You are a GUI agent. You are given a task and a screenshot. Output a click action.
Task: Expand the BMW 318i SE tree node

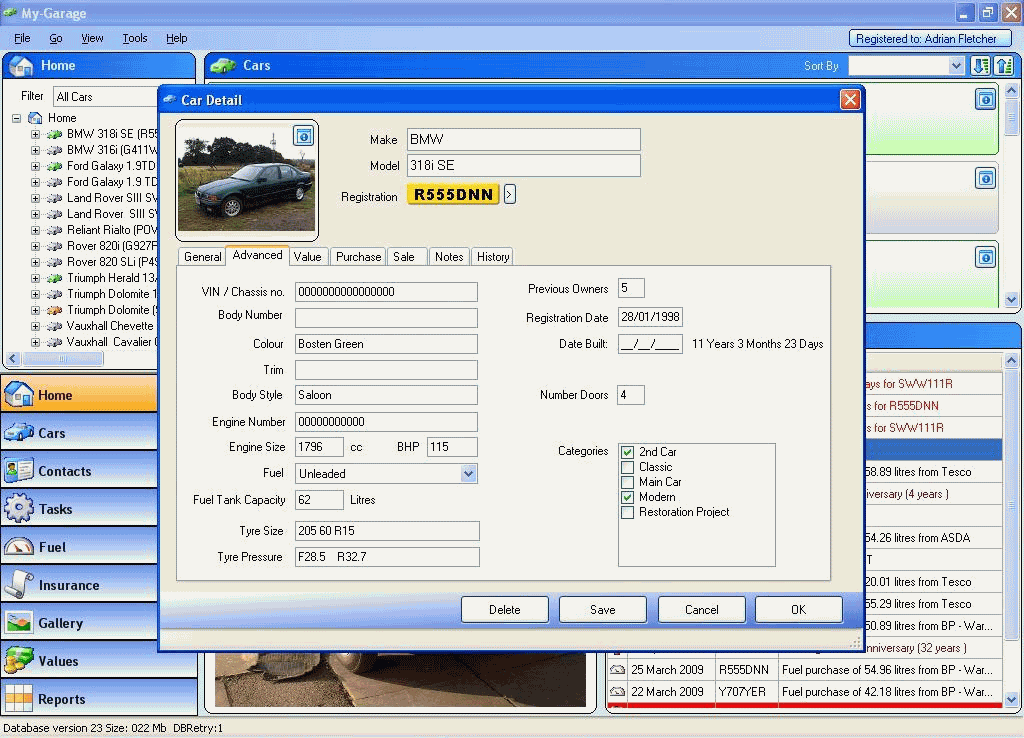tap(35, 134)
